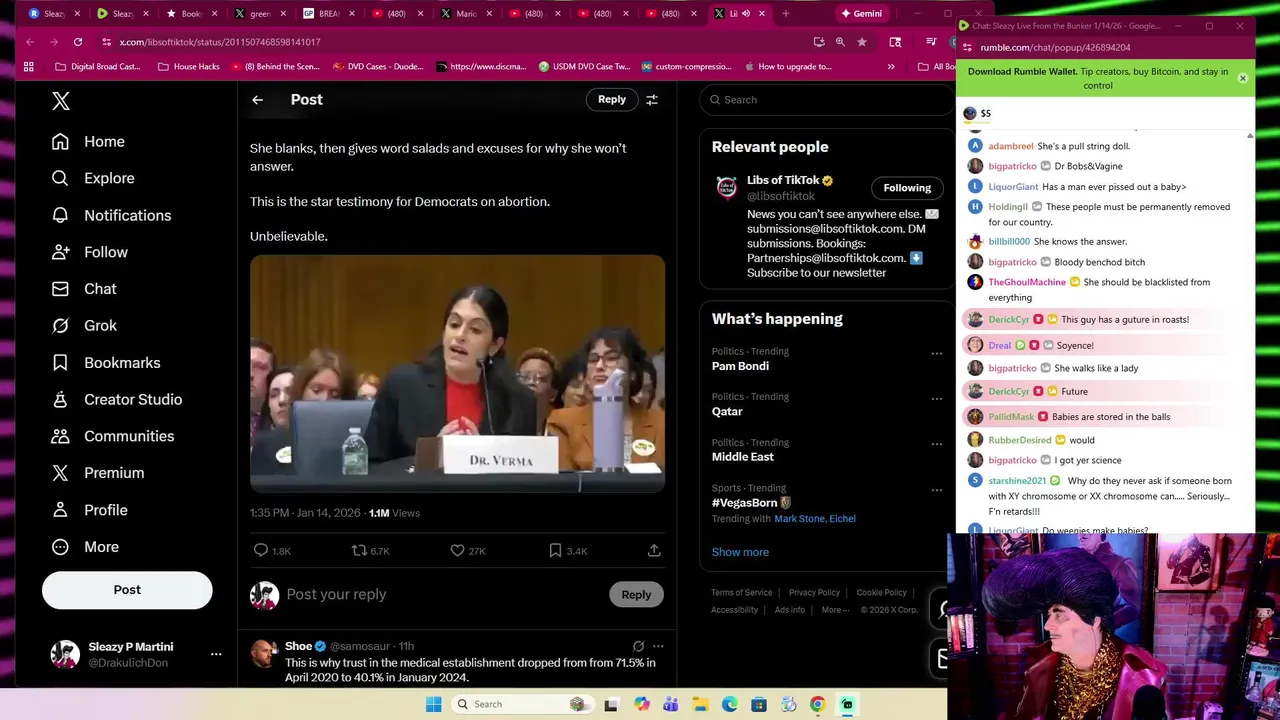The image size is (1280, 720).
Task: Open options for Qatar trend
Action: click(x=937, y=398)
